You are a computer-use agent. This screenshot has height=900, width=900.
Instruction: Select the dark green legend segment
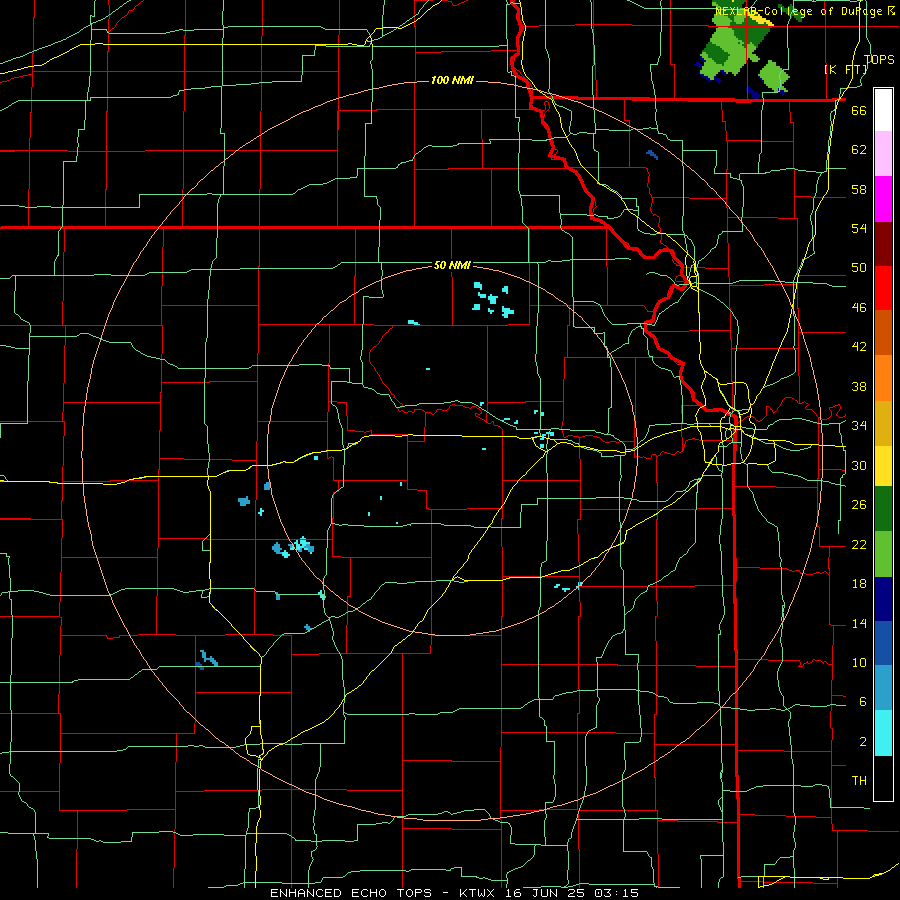[883, 509]
